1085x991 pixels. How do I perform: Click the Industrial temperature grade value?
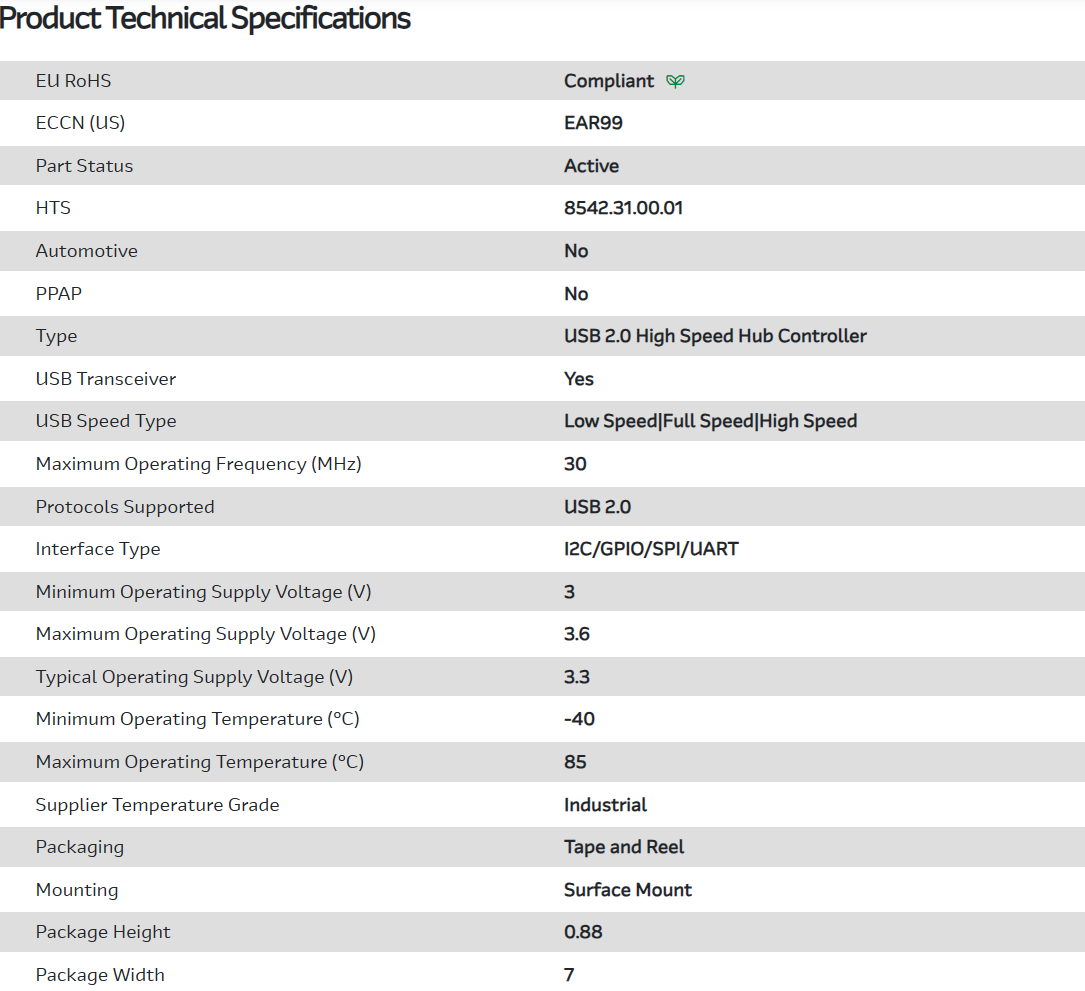click(x=605, y=805)
